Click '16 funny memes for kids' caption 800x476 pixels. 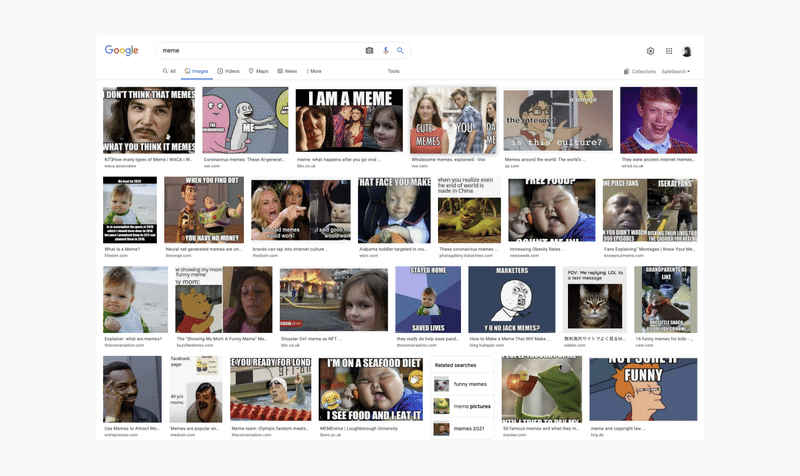tap(664, 339)
